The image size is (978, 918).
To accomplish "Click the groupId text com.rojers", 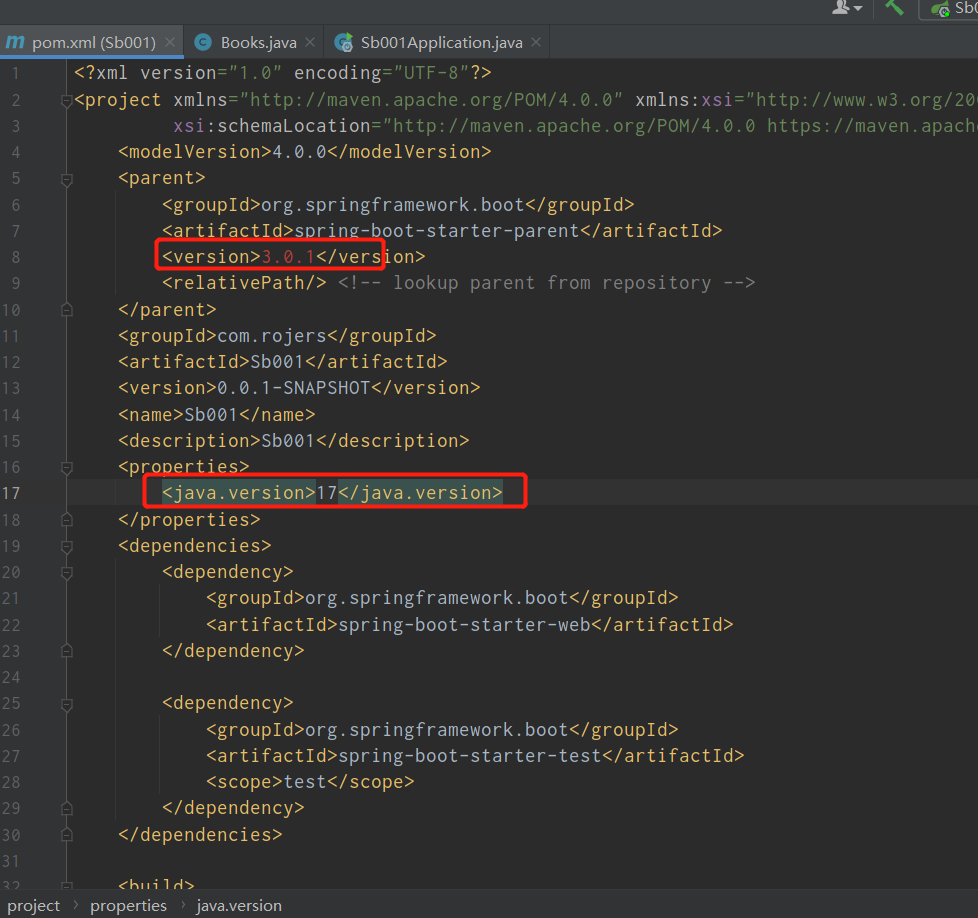I will point(272,336).
